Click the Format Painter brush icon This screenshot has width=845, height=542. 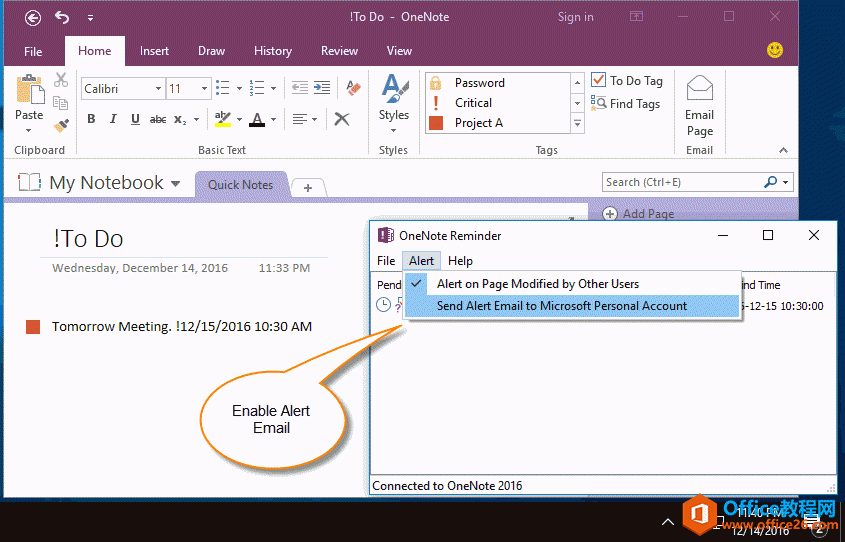[61, 125]
